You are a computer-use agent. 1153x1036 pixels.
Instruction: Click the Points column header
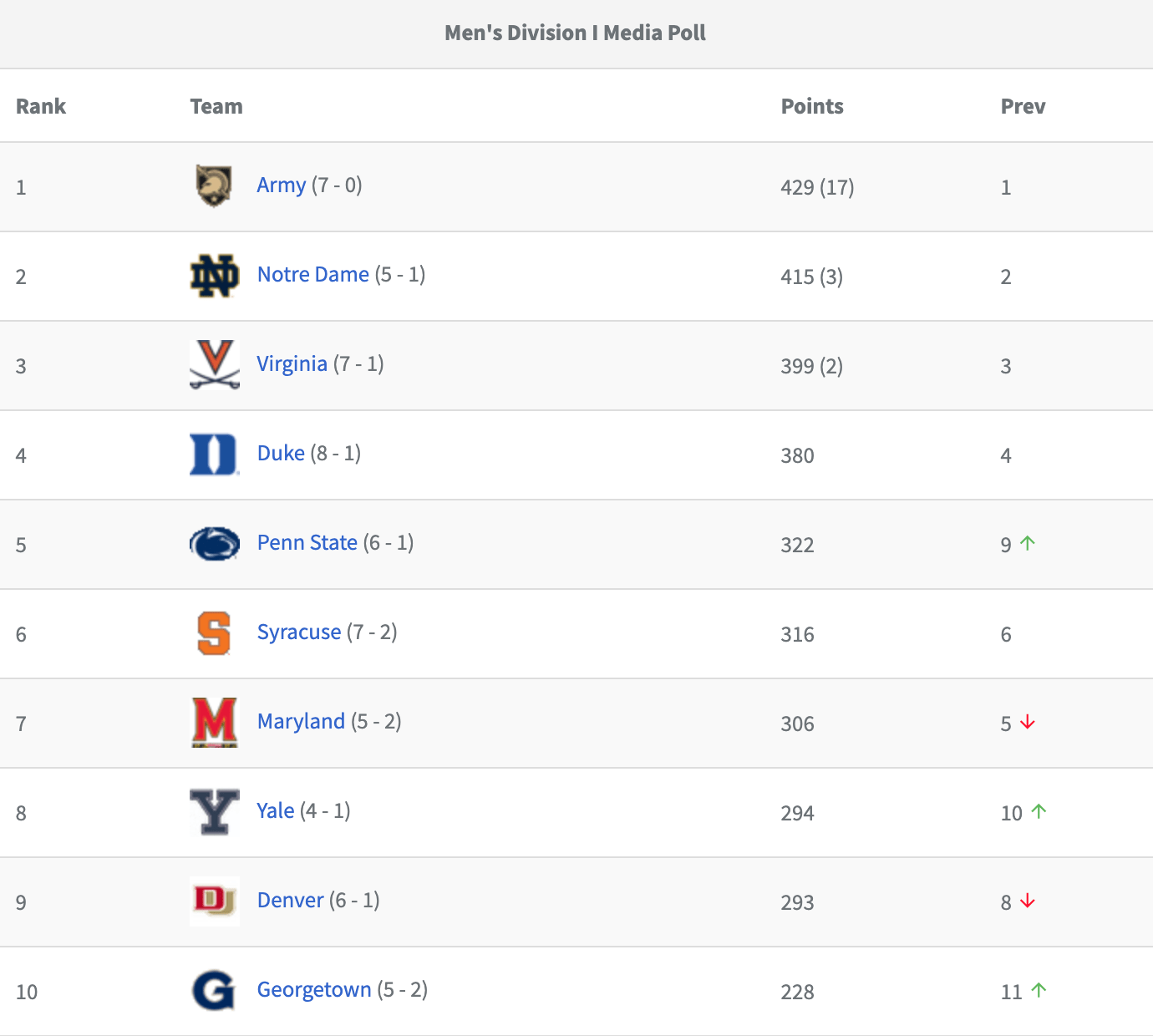[x=812, y=106]
